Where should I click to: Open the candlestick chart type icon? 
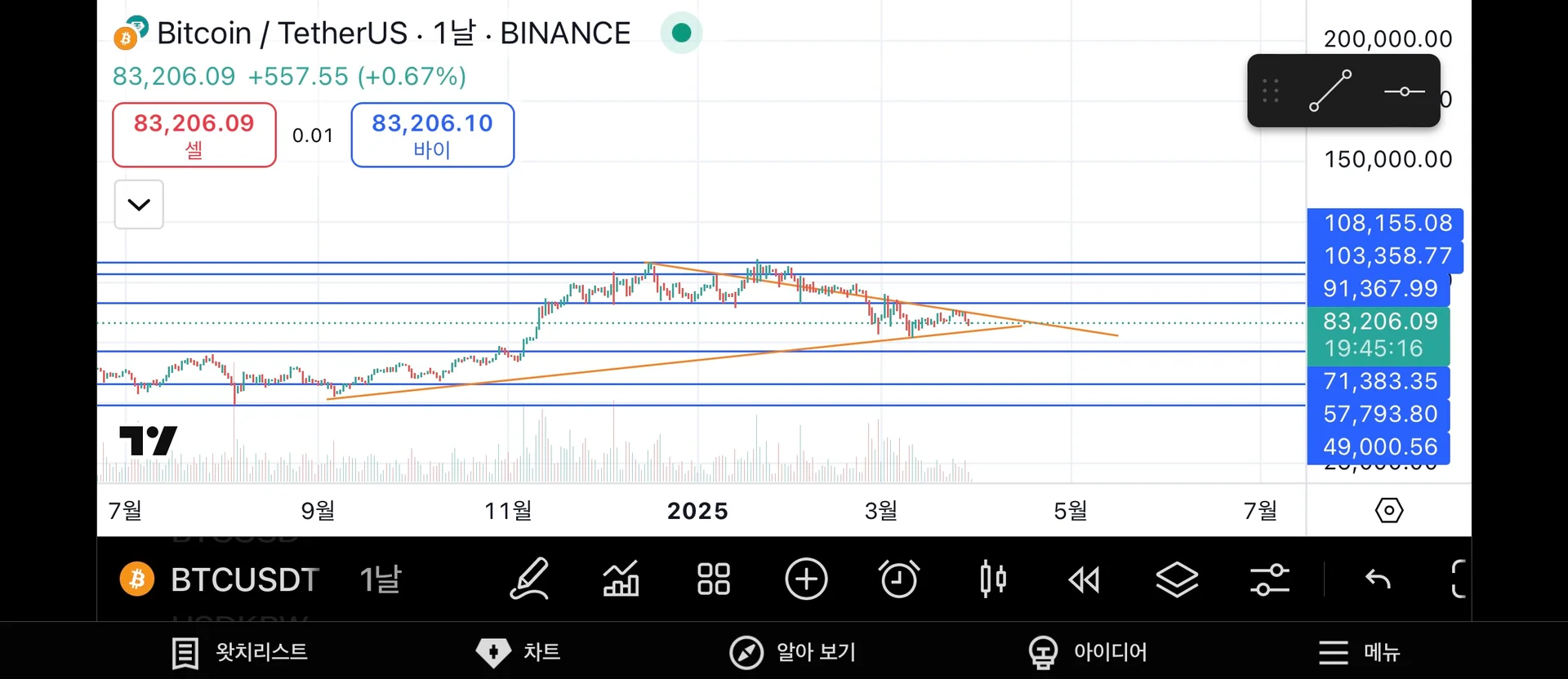tap(992, 579)
